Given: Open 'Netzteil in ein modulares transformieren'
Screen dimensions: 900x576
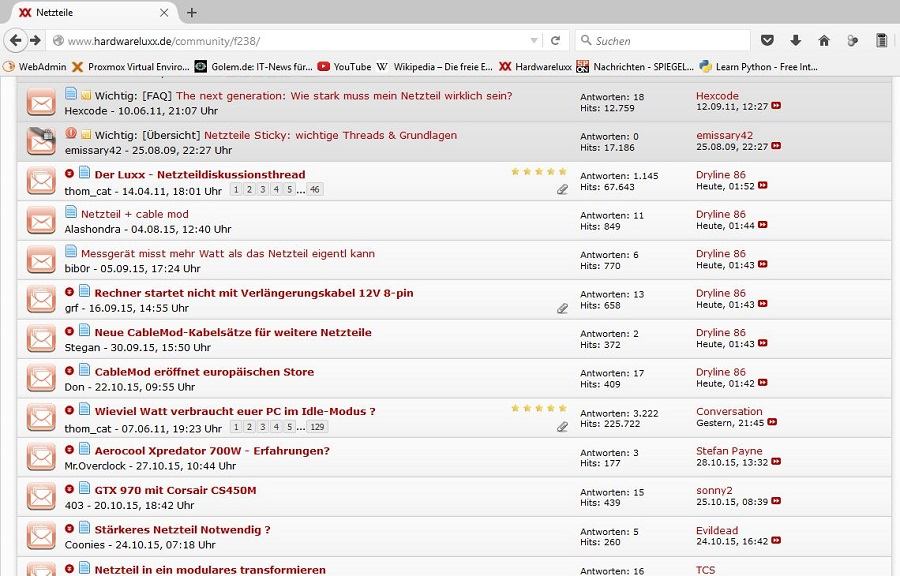Looking at the screenshot, I should [210, 569].
